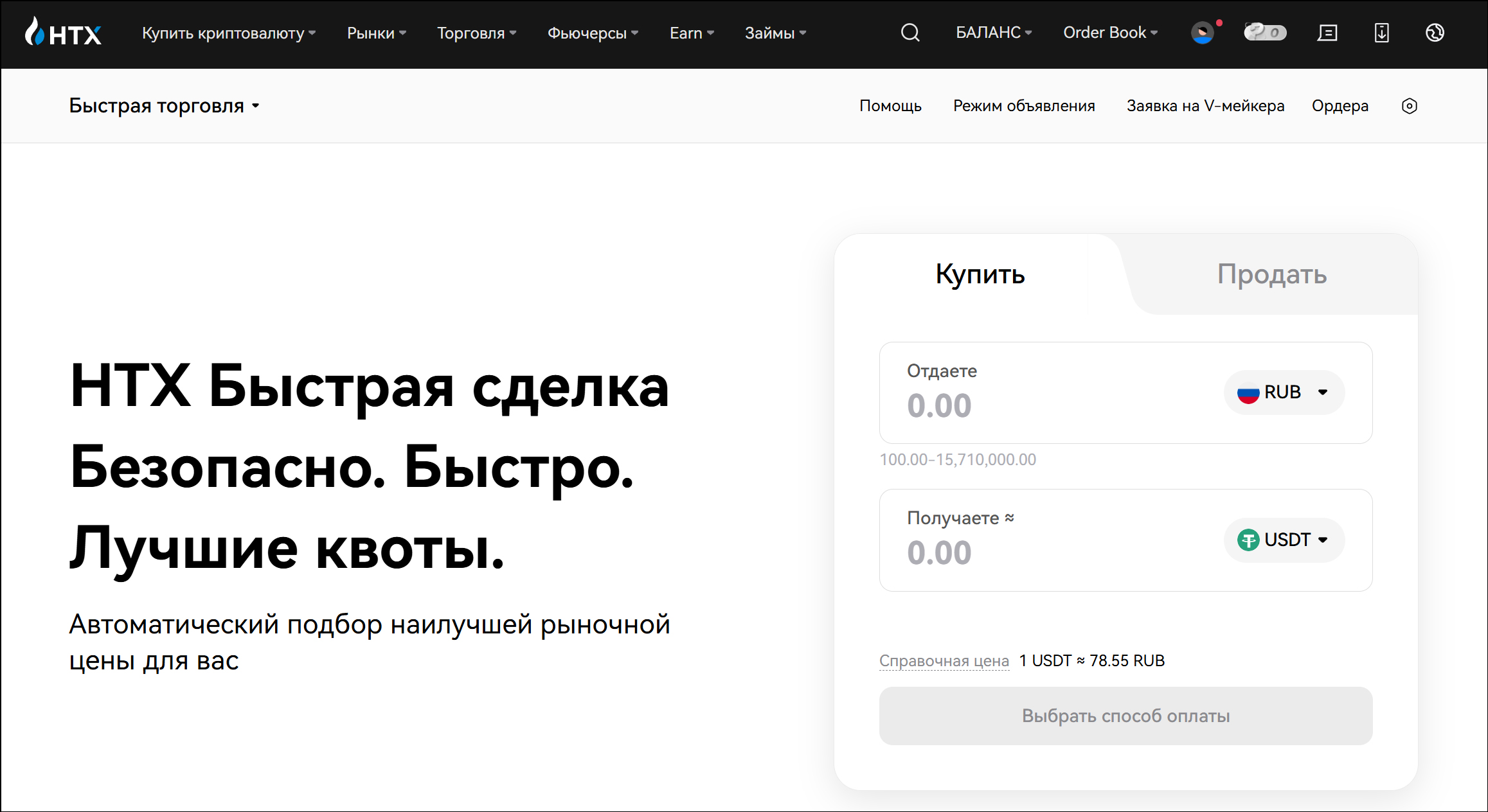Click the HTX logo
Screen dimensions: 1488x812
pos(63,33)
